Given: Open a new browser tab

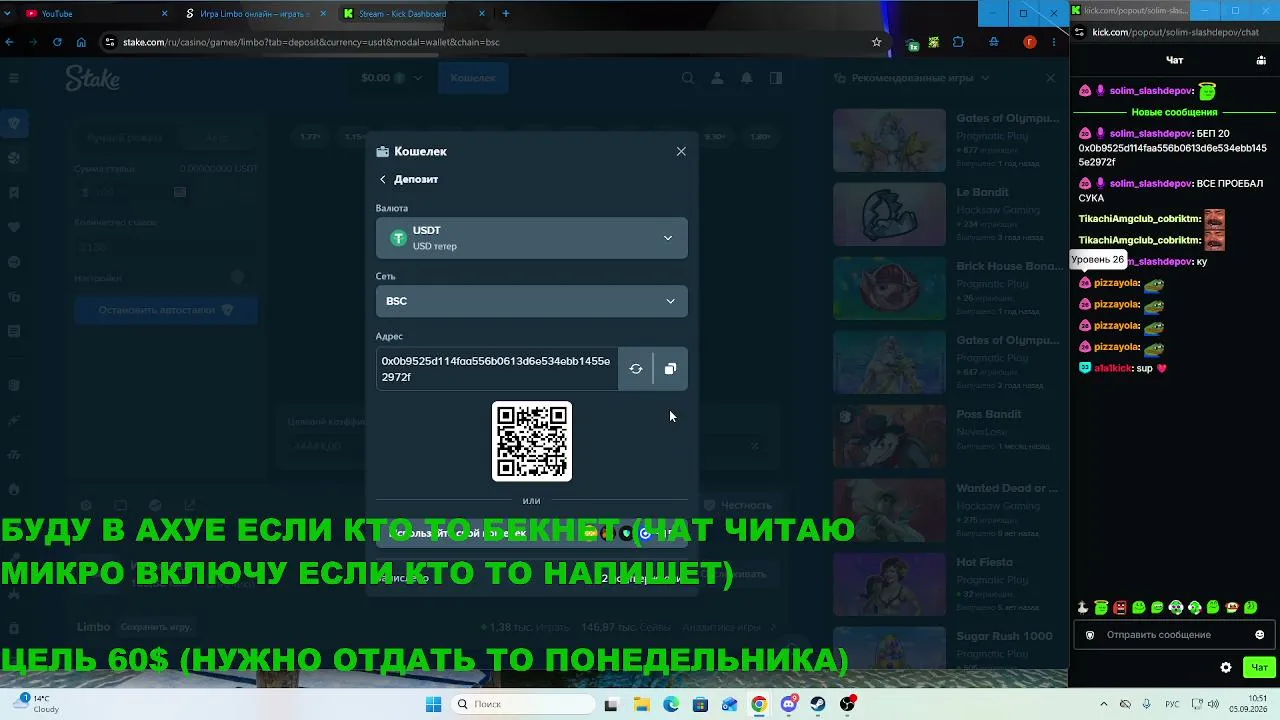Looking at the screenshot, I should point(506,13).
